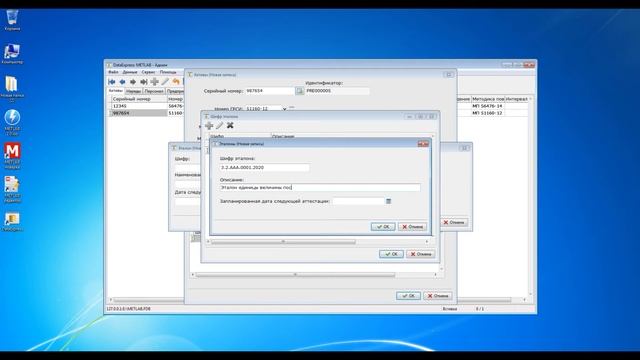Expand the Номер ГРСИ combo box arrow
Image resolution: width=640 pixels, height=360 pixels.
[x=284, y=109]
